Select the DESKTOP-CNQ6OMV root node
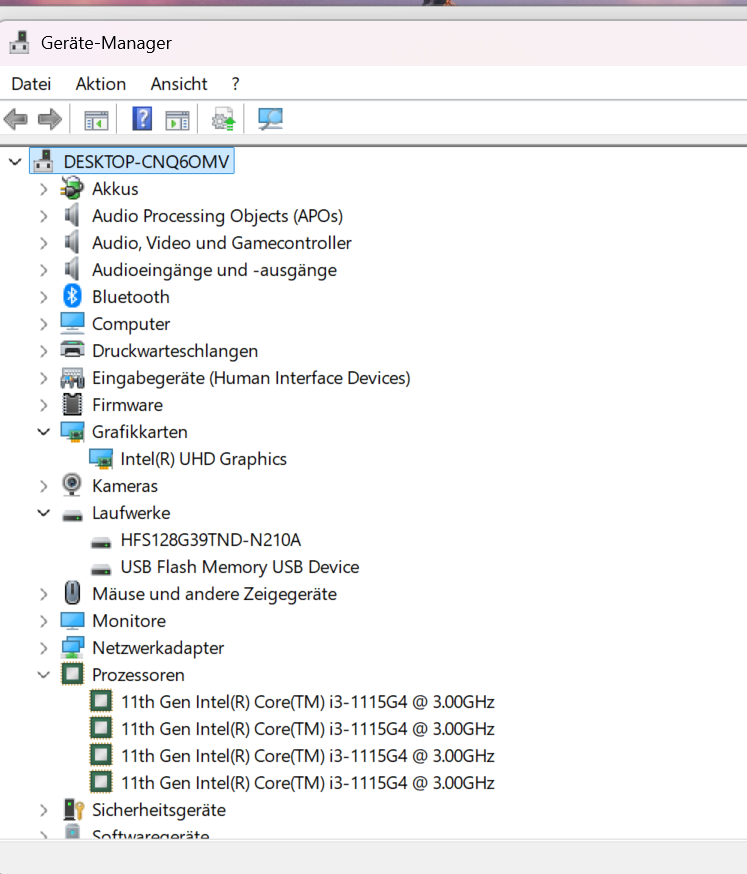Image resolution: width=747 pixels, height=874 pixels. tap(148, 161)
